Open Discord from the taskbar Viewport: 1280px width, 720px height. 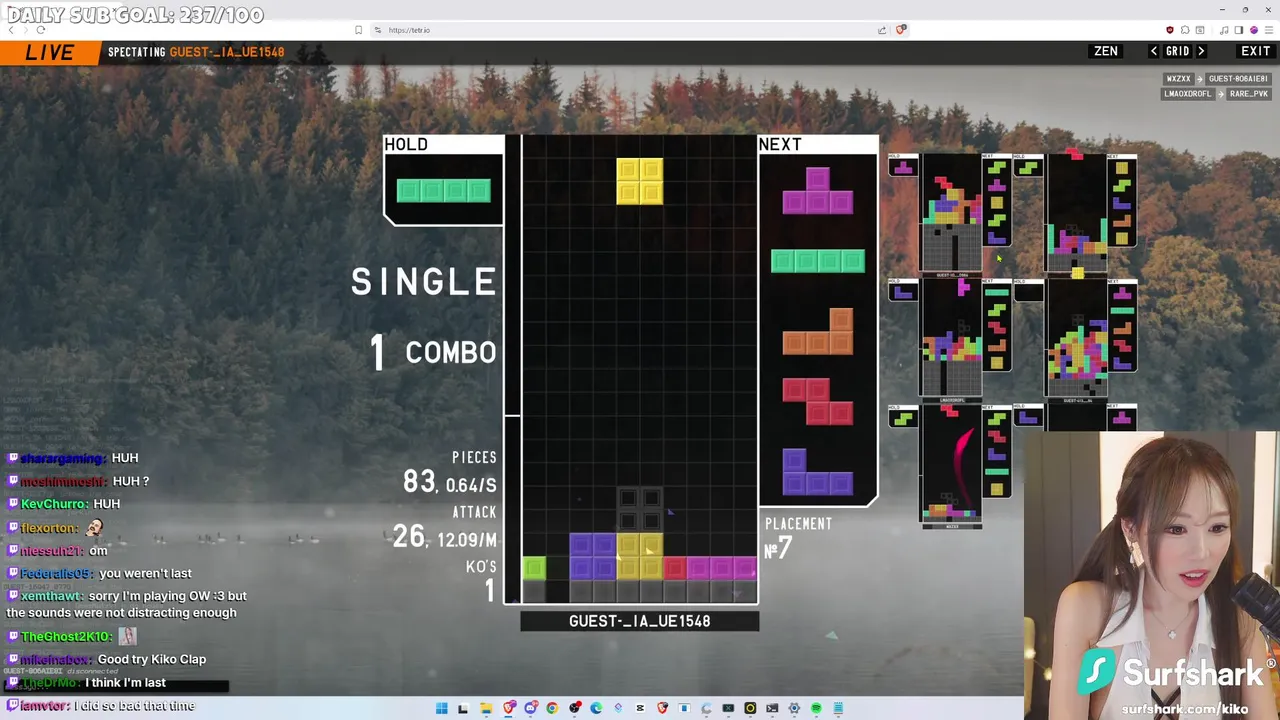click(531, 709)
